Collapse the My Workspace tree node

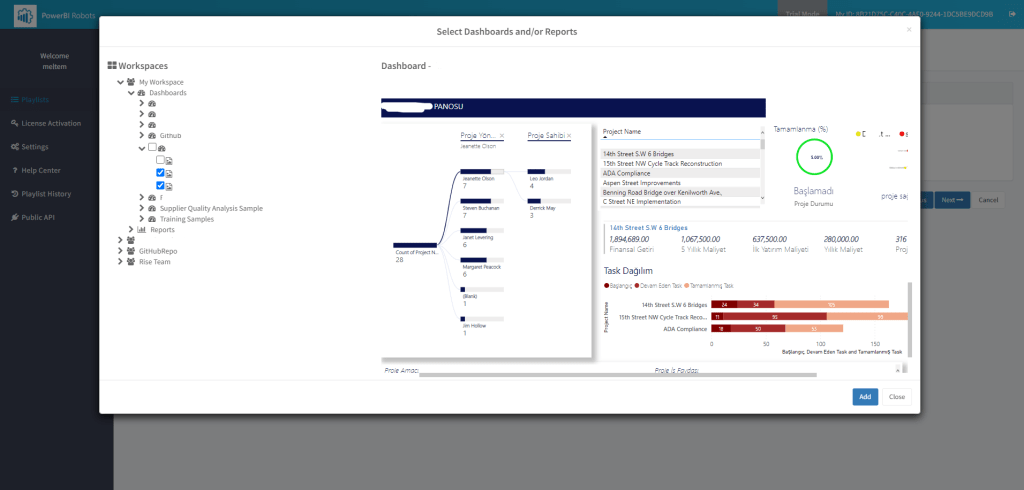click(x=120, y=82)
